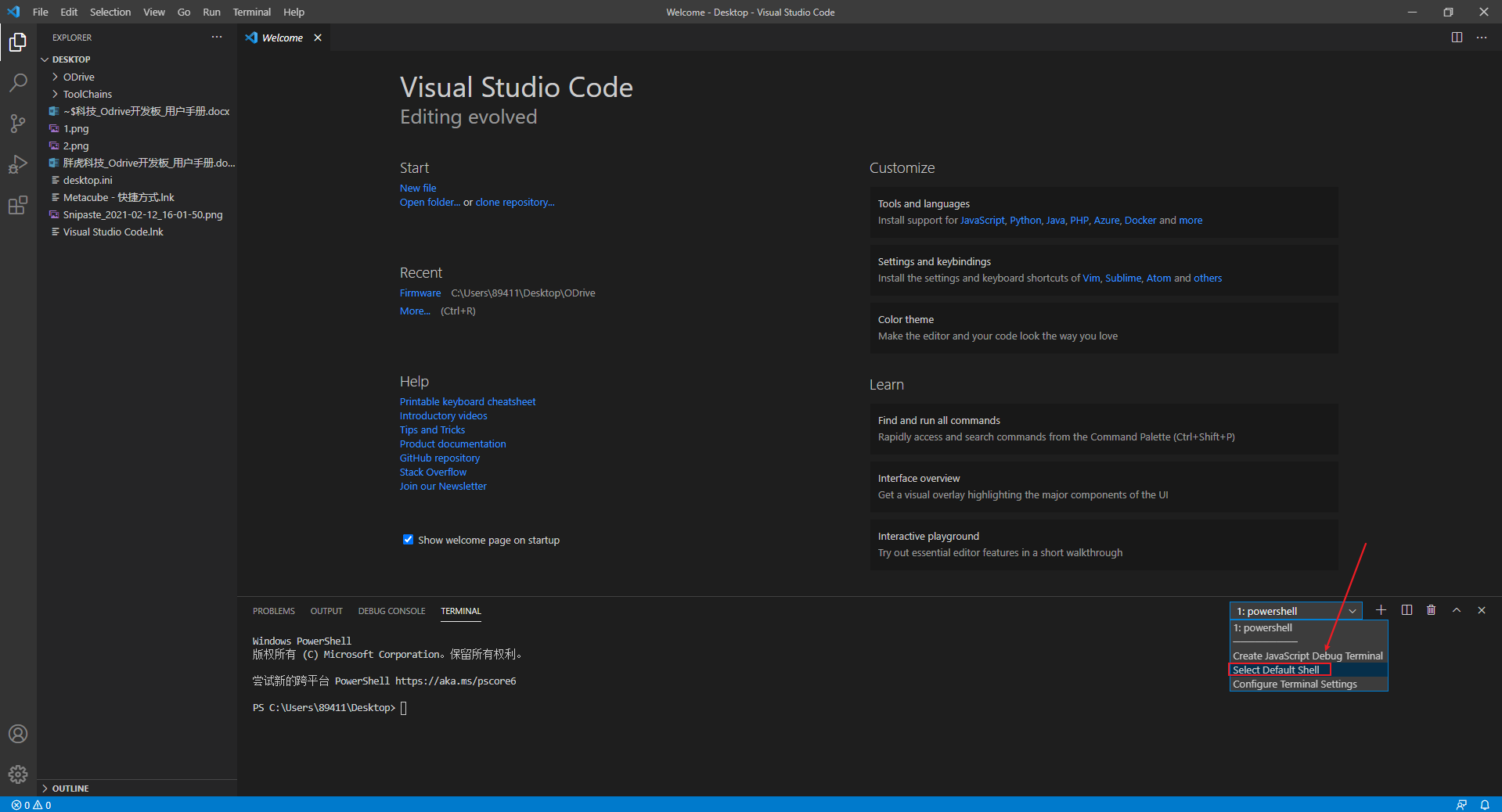Expand the OUTLINE section
This screenshot has height=812, width=1502.
click(x=137, y=789)
